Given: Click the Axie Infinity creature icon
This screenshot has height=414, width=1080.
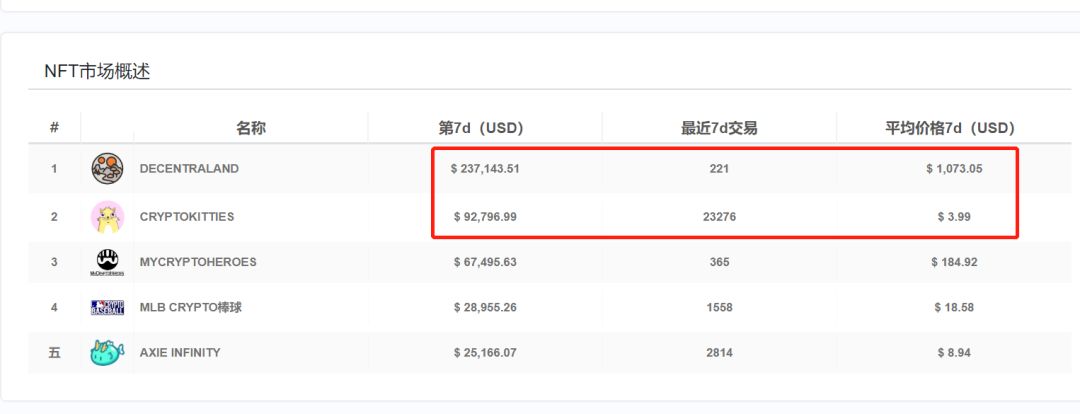Looking at the screenshot, I should [107, 353].
